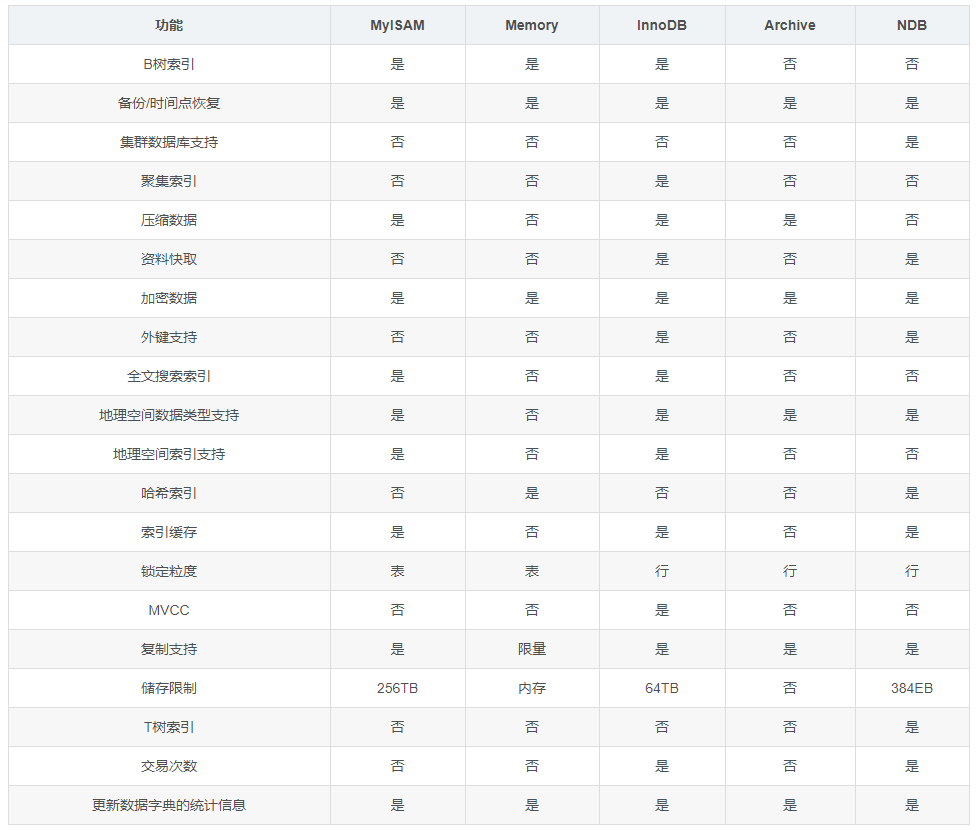Screen dimensions: 976x831
Task: Click the 功能 column header
Action: click(169, 26)
